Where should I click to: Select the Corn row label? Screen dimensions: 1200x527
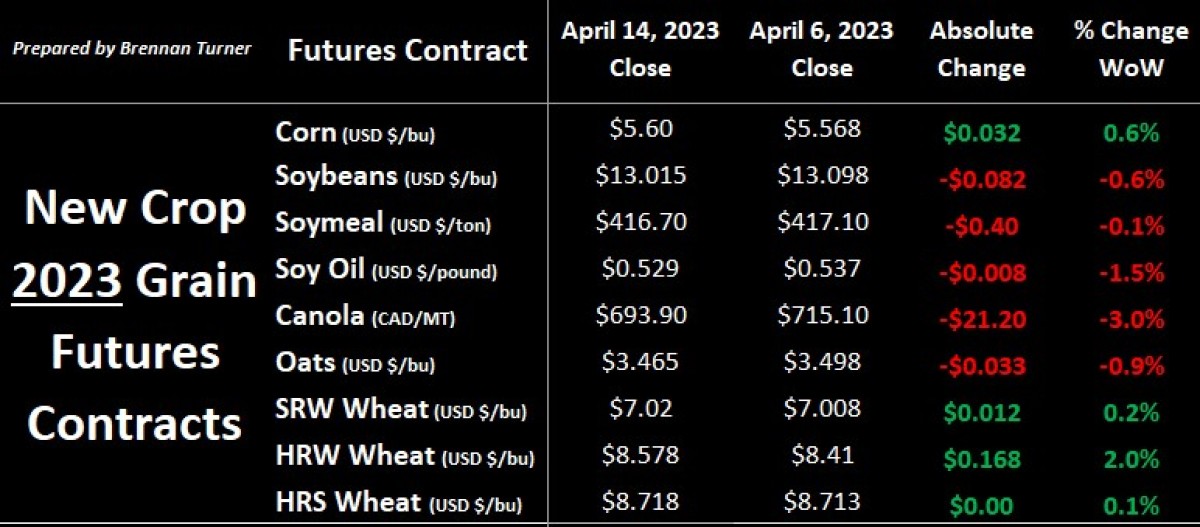[x=355, y=131]
